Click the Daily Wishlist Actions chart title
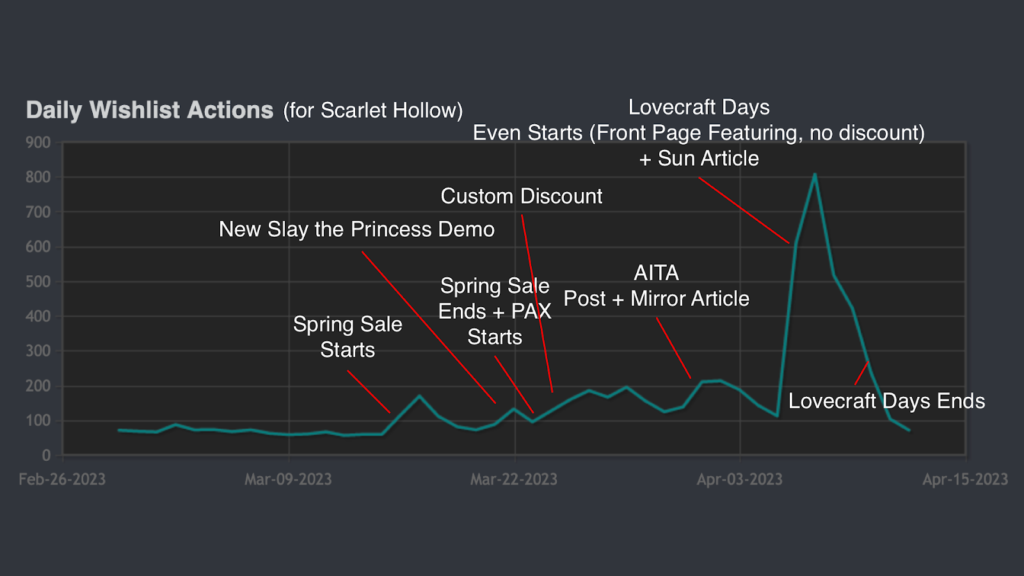 (x=149, y=110)
